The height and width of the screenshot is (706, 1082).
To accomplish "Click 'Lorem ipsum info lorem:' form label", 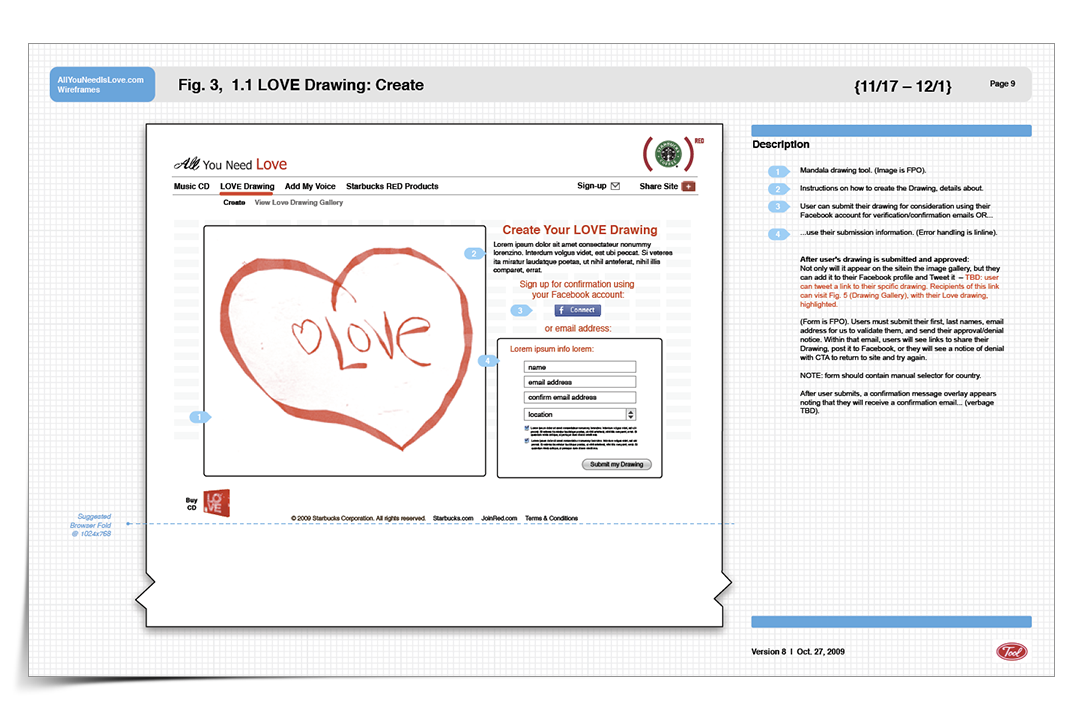I will click(x=551, y=349).
